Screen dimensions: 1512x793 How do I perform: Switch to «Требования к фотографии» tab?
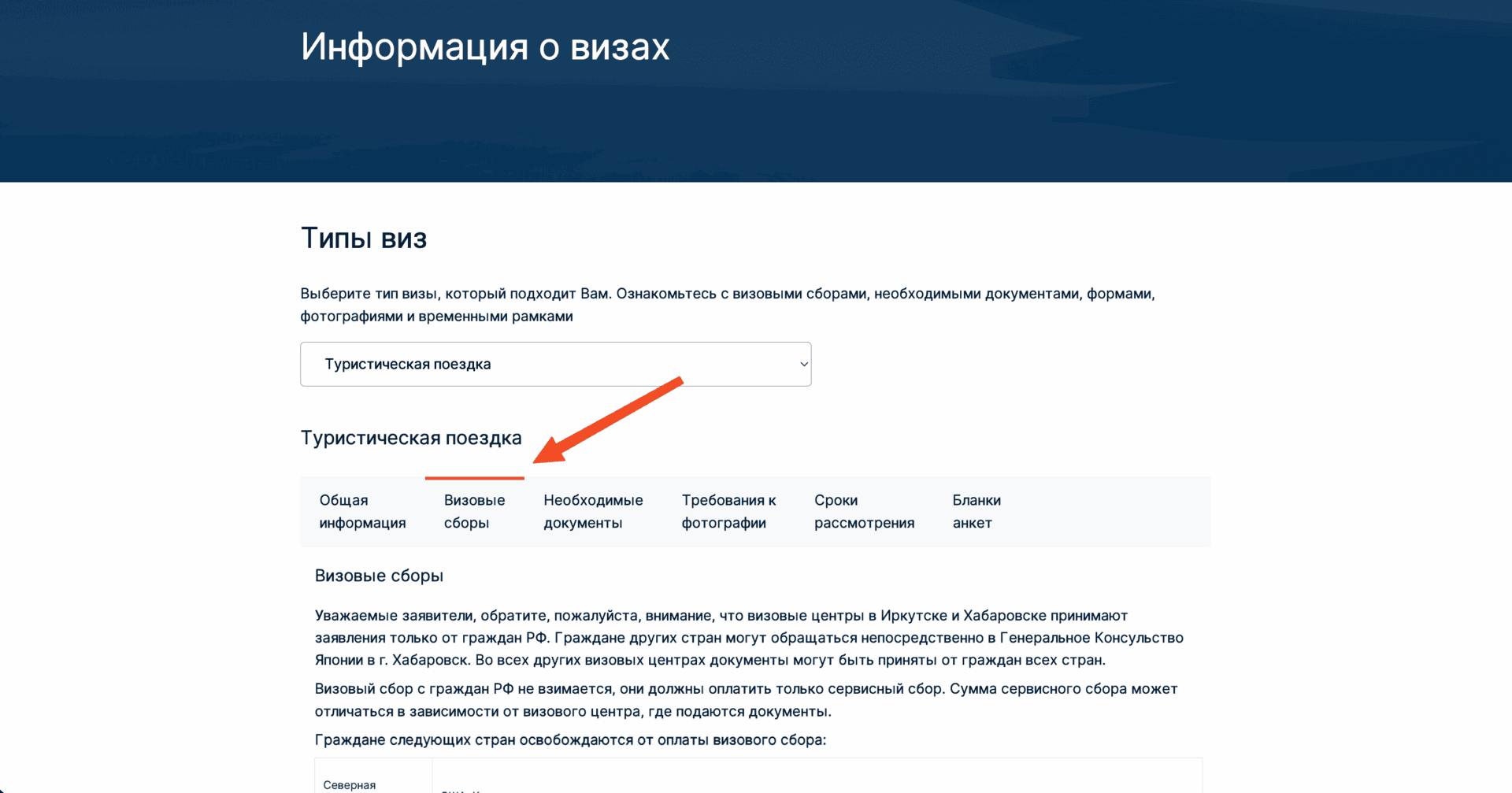[728, 511]
